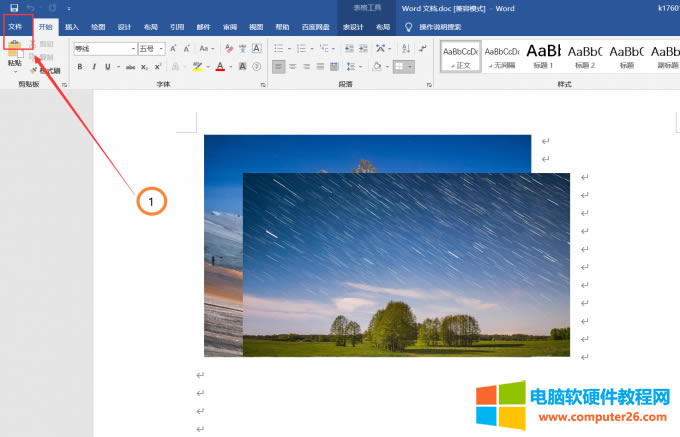Toggle italic formatting
The width and height of the screenshot is (680, 437).
94,67
